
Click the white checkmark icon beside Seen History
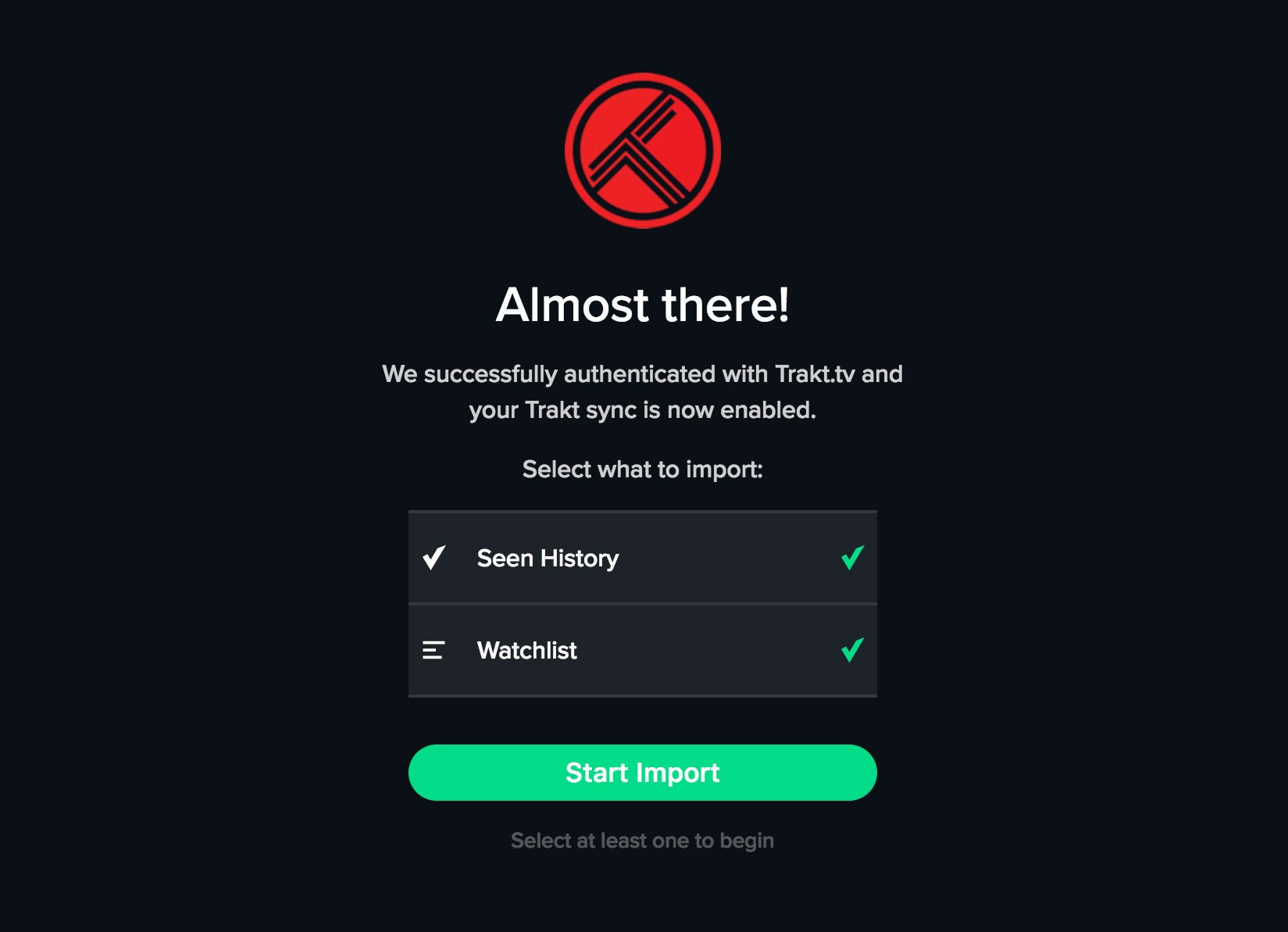point(433,558)
